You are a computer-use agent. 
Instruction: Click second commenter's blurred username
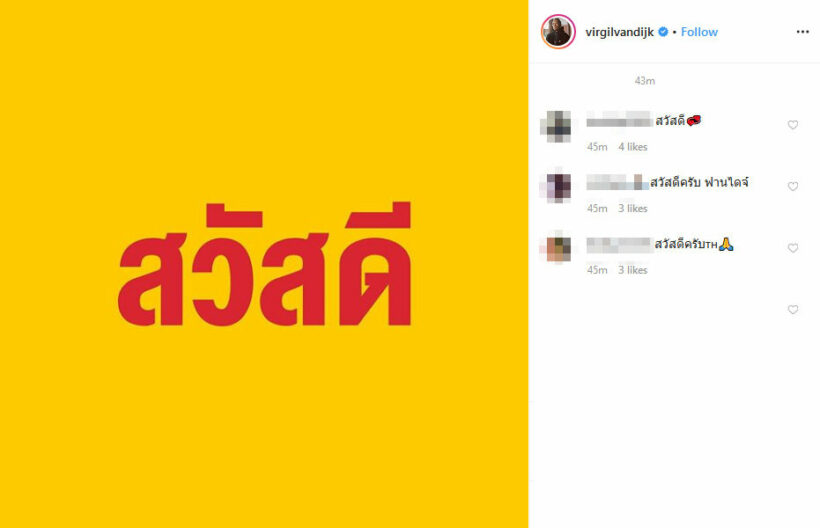[617, 182]
